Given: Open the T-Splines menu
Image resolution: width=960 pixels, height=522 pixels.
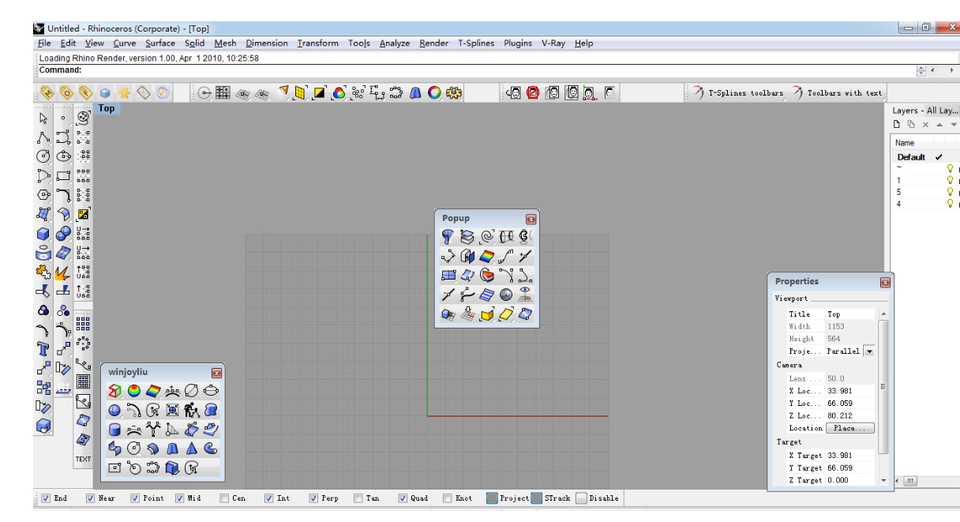Looking at the screenshot, I should pyautogui.click(x=476, y=43).
